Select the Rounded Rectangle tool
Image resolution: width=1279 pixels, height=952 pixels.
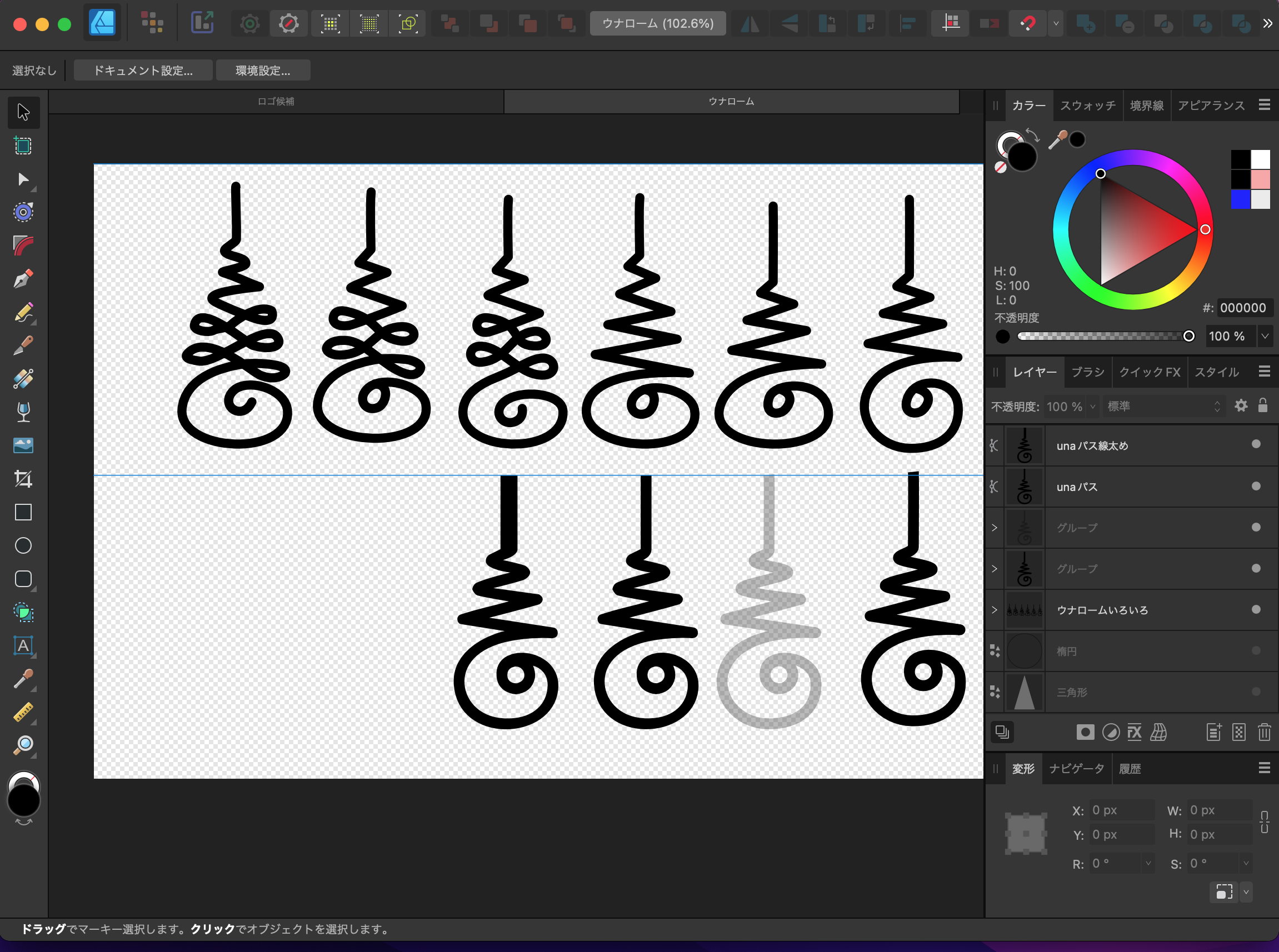point(23,579)
